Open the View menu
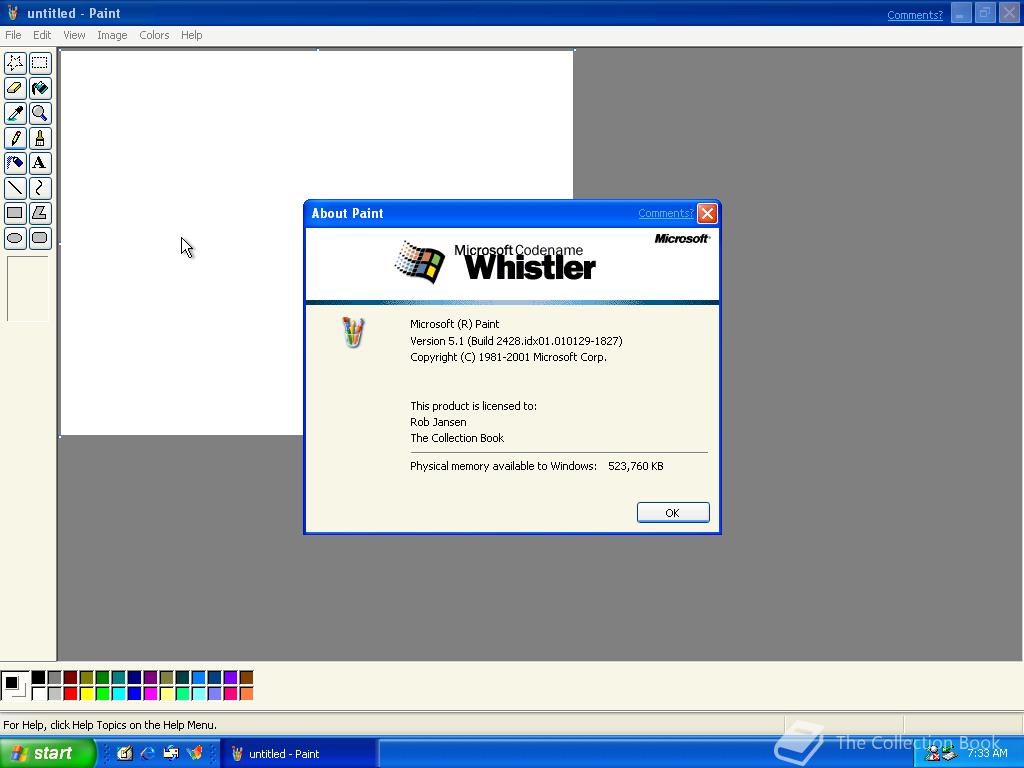The height and width of the screenshot is (768, 1024). pyautogui.click(x=74, y=35)
